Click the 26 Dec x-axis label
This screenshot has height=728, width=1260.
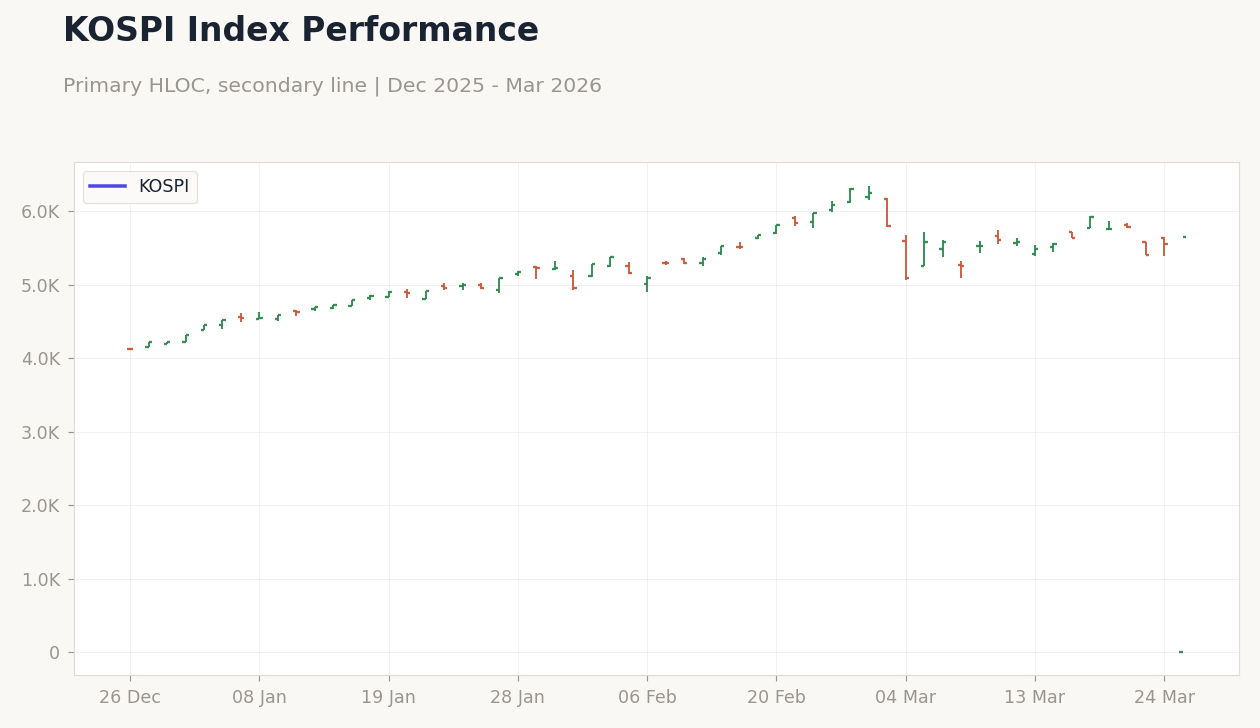130,698
